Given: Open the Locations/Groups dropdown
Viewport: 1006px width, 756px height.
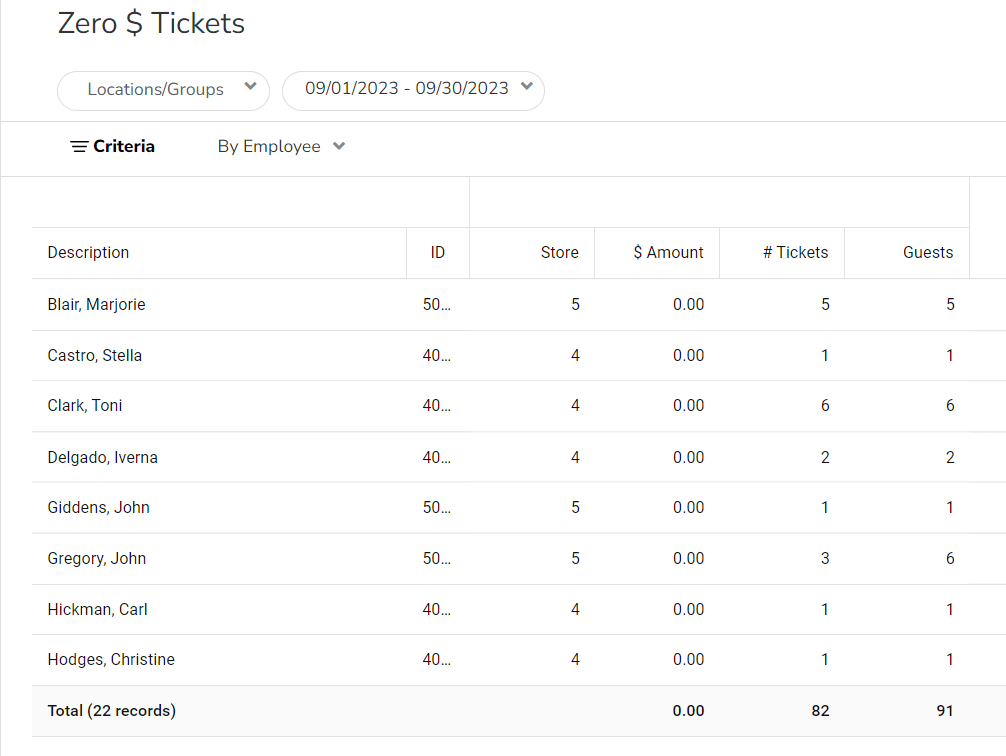Looking at the screenshot, I should pyautogui.click(x=163, y=90).
